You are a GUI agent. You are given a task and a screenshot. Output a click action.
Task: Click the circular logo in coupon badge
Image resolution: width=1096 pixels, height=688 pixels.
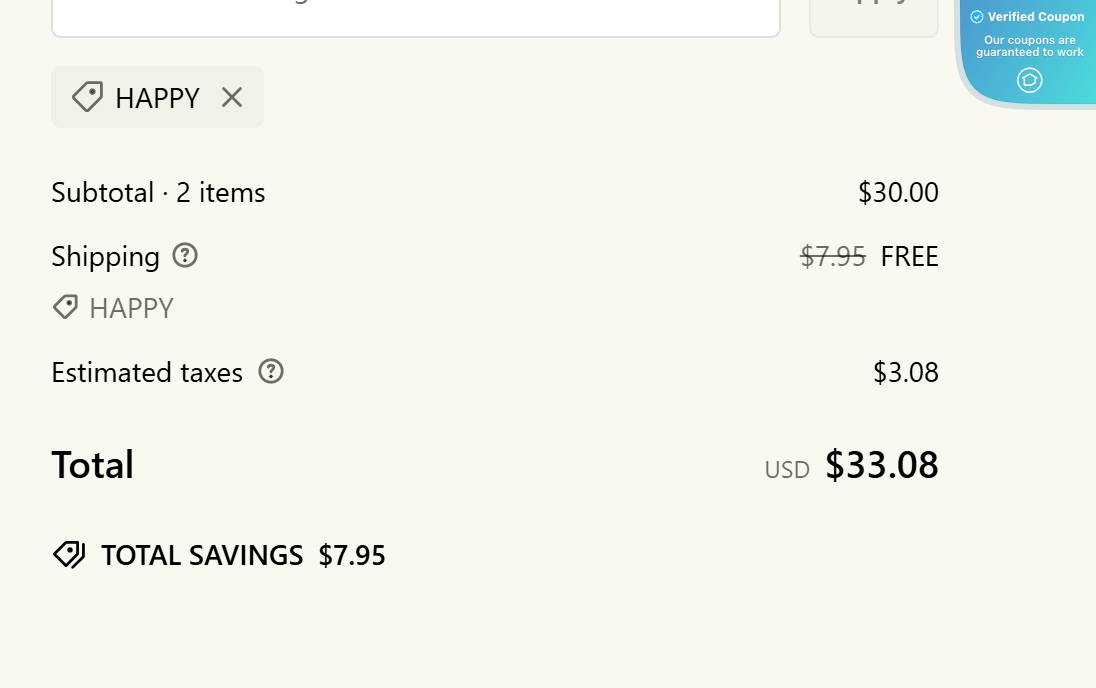coord(1029,80)
